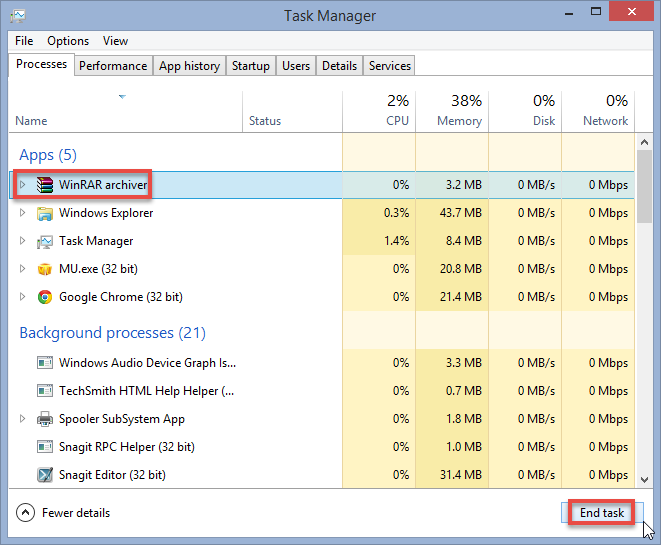Sort by the Status column header
Viewport: 661px width, 545px height.
[x=292, y=112]
